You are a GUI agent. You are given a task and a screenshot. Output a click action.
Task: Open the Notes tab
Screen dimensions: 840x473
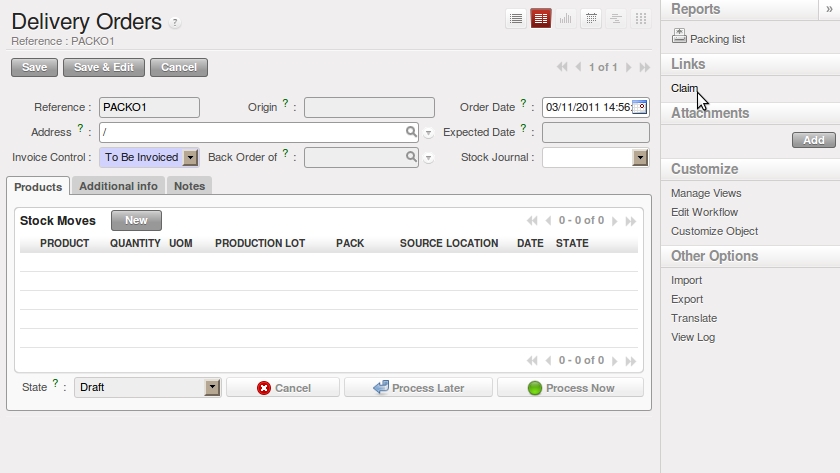point(189,186)
